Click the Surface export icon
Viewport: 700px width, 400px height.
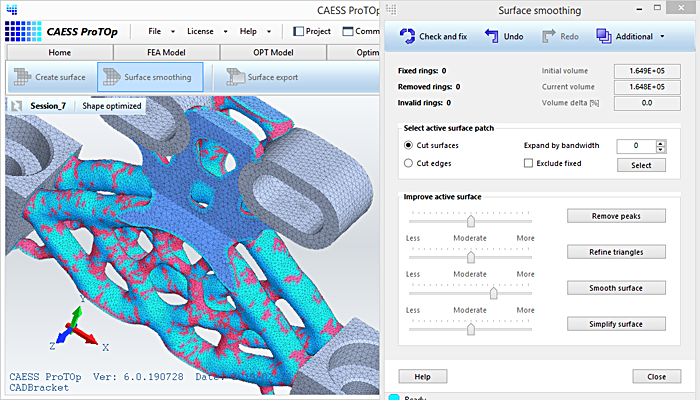[x=235, y=77]
